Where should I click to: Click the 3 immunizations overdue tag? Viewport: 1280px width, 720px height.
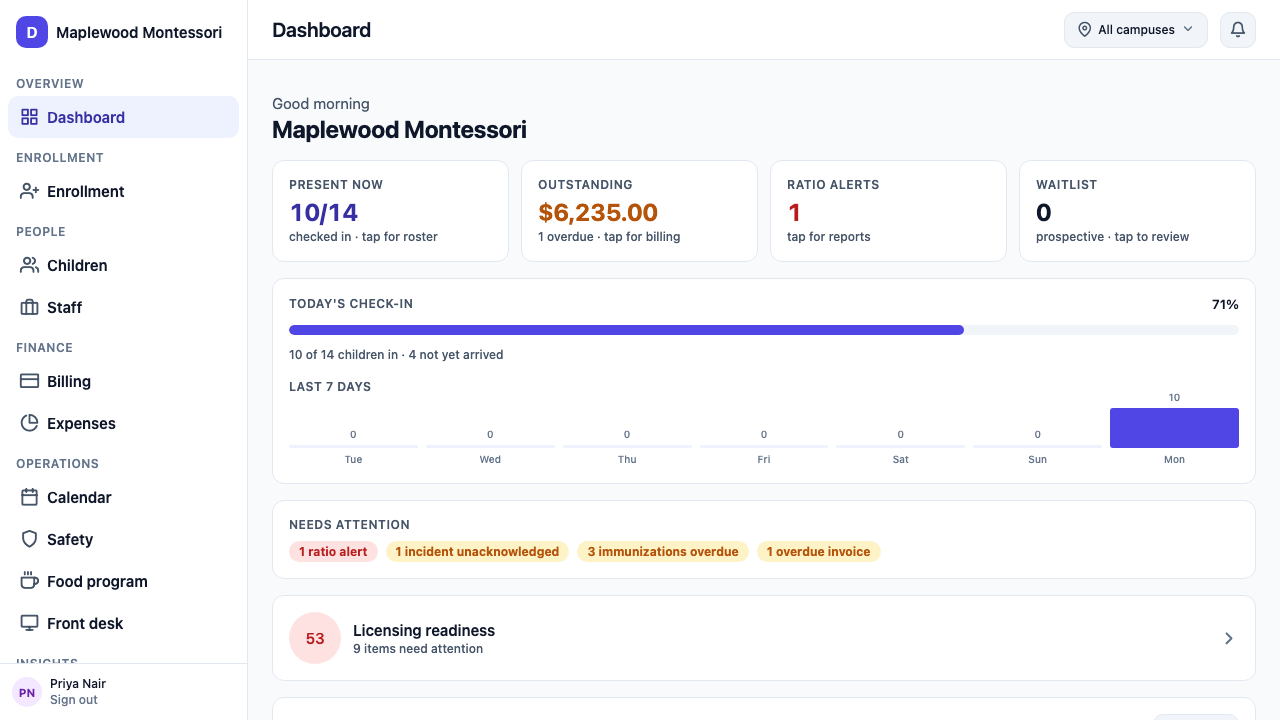pos(663,552)
